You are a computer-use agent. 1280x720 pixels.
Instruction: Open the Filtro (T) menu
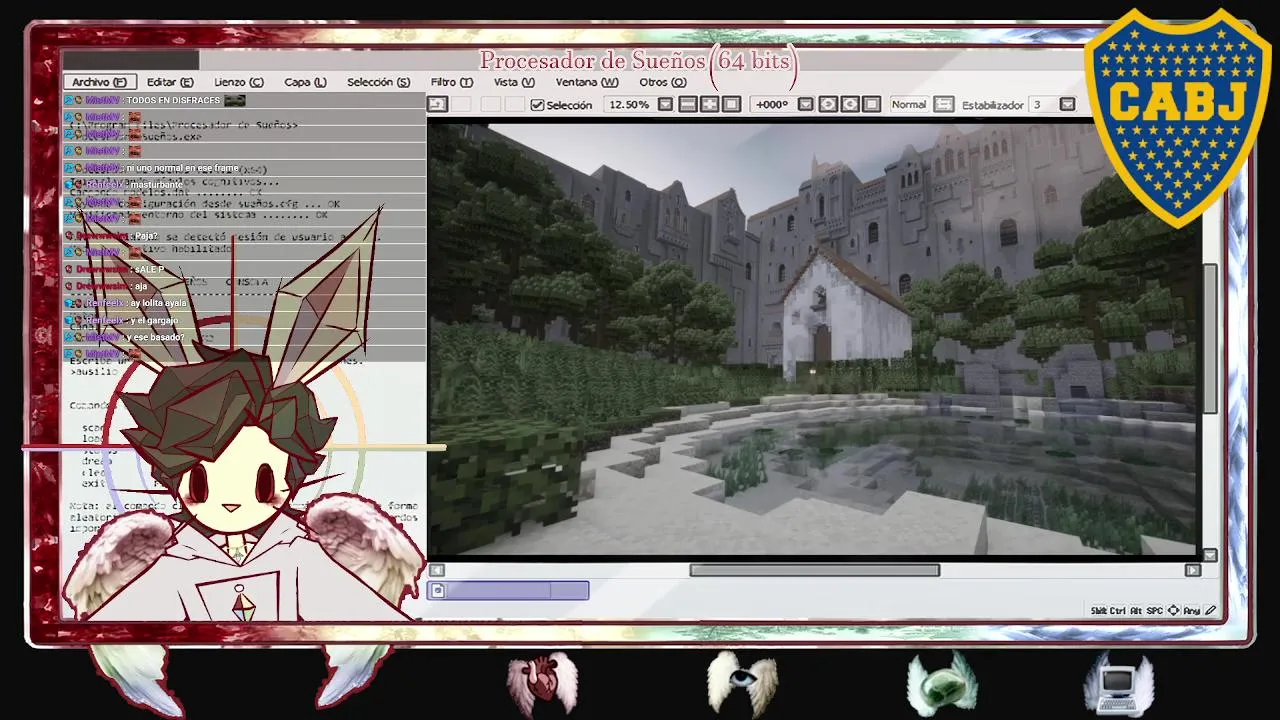click(x=452, y=82)
